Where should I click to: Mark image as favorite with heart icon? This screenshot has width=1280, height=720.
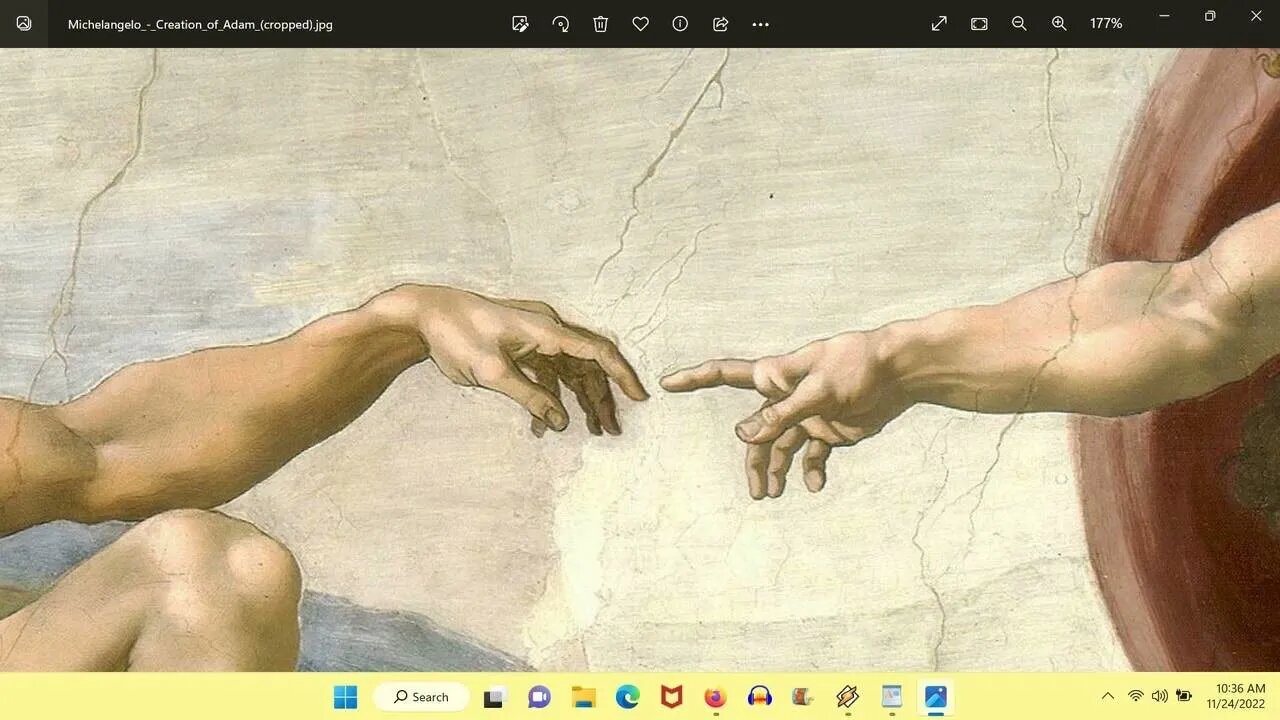(640, 24)
